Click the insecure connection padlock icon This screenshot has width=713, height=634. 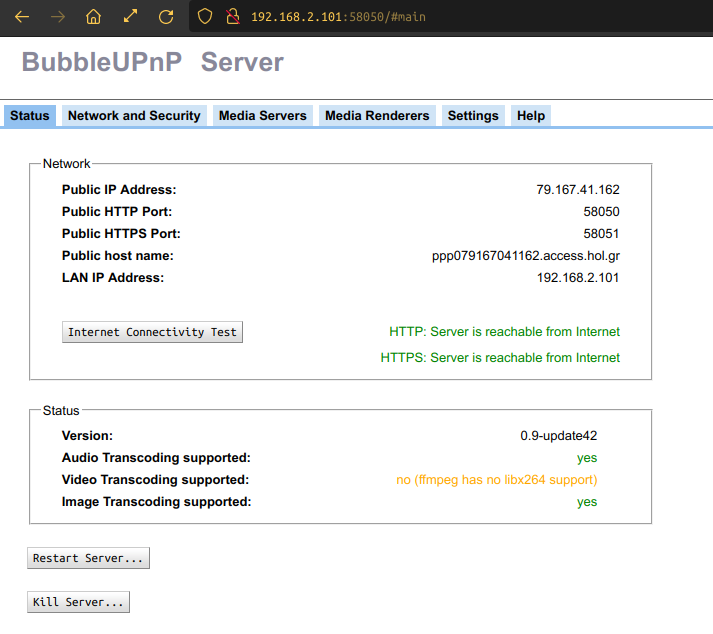tap(233, 16)
